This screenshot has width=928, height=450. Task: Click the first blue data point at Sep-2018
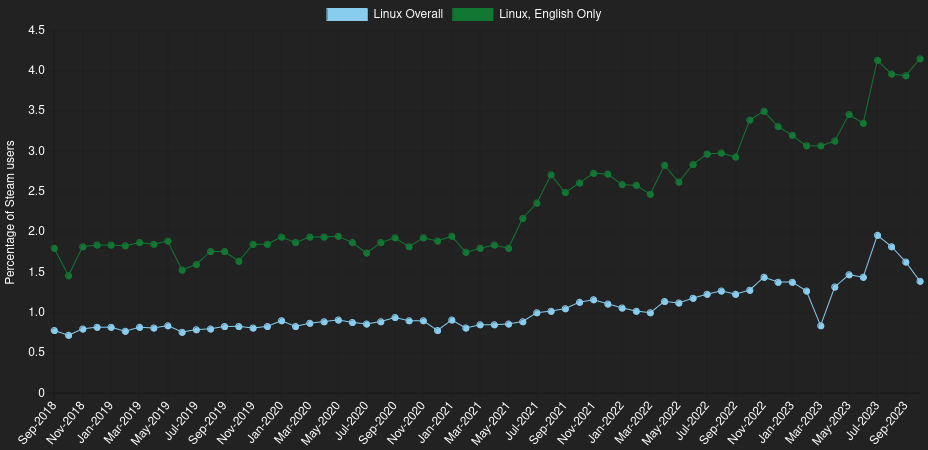coord(54,330)
